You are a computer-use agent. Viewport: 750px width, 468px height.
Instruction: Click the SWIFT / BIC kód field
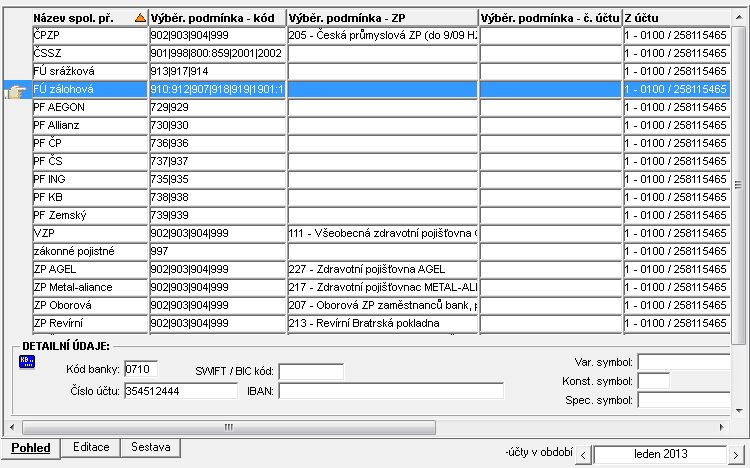point(311,371)
